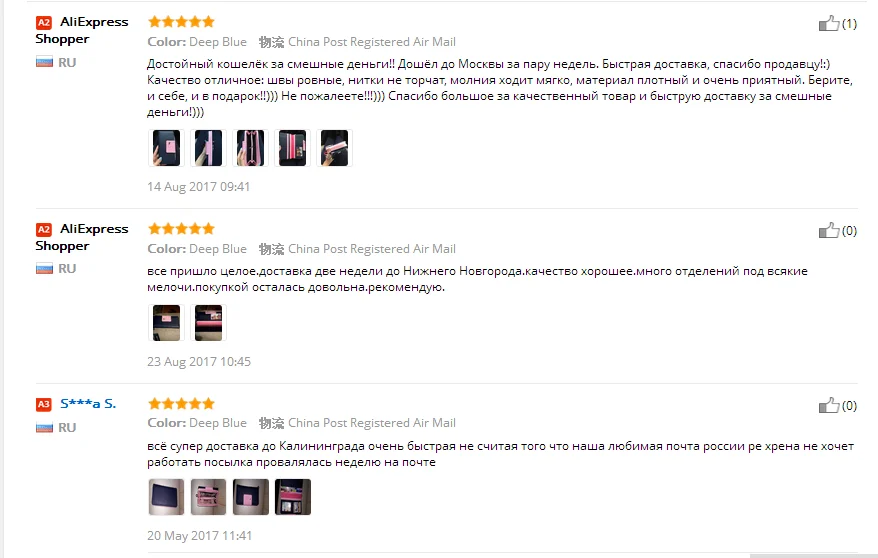Click Russian flag icon under S***a S.
The height and width of the screenshot is (558, 878).
point(44,428)
